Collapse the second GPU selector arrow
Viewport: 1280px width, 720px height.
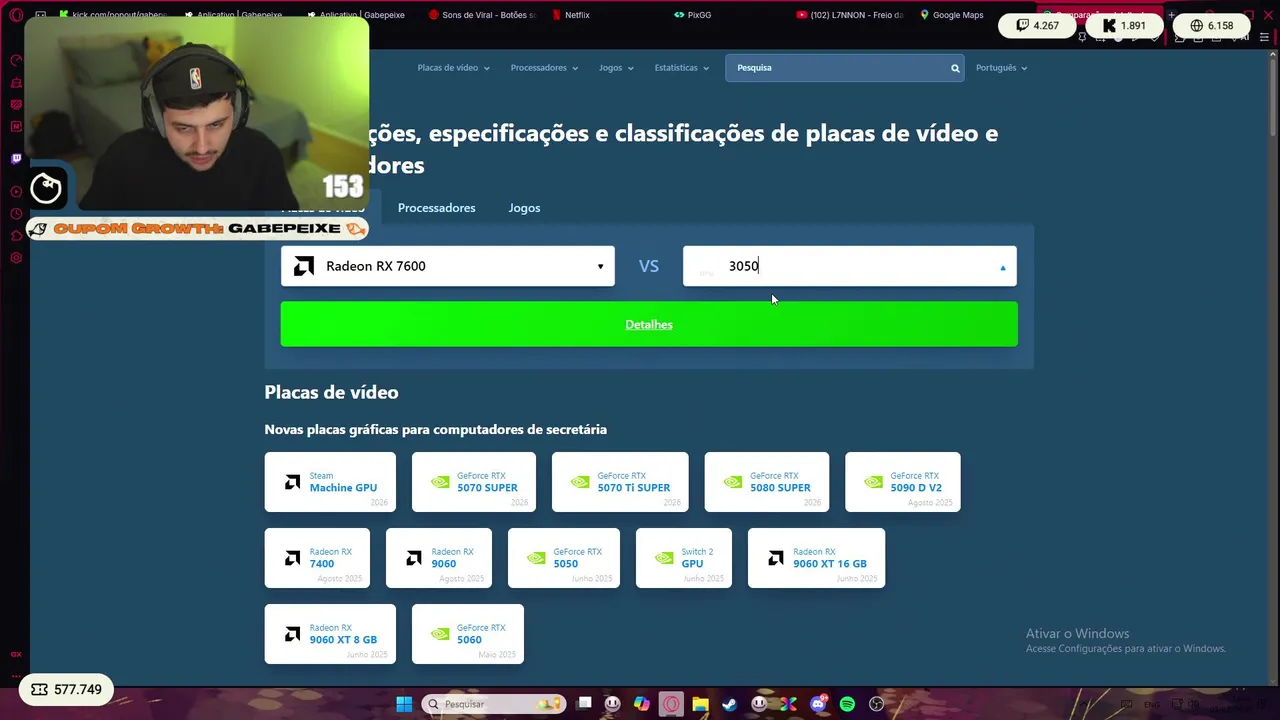point(1003,267)
